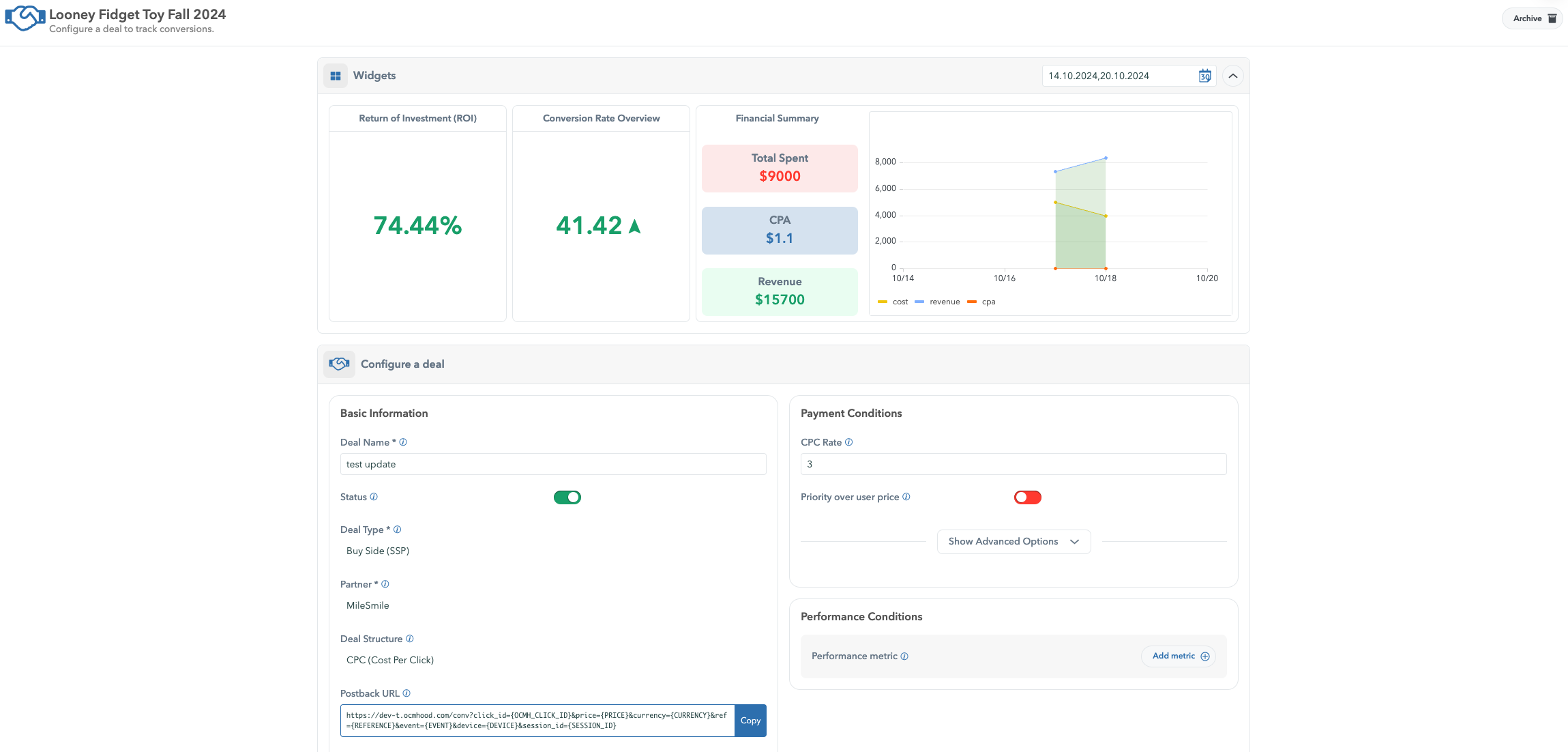The height and width of the screenshot is (752, 1568).
Task: Click the Widgets grid icon
Action: (336, 76)
